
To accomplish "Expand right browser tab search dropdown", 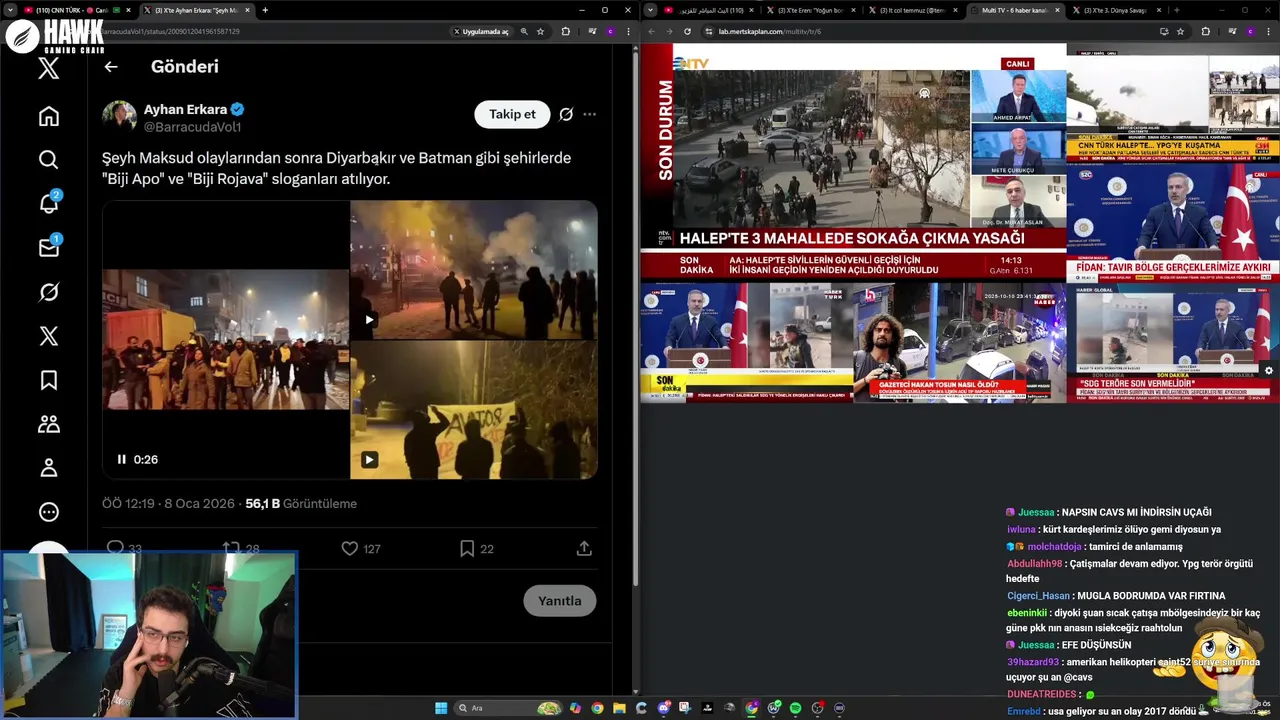I will (x=651, y=10).
